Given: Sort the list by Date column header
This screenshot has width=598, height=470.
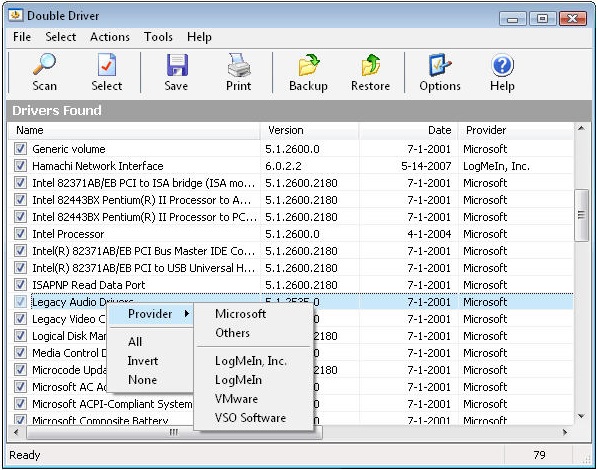Looking at the screenshot, I should 408,130.
